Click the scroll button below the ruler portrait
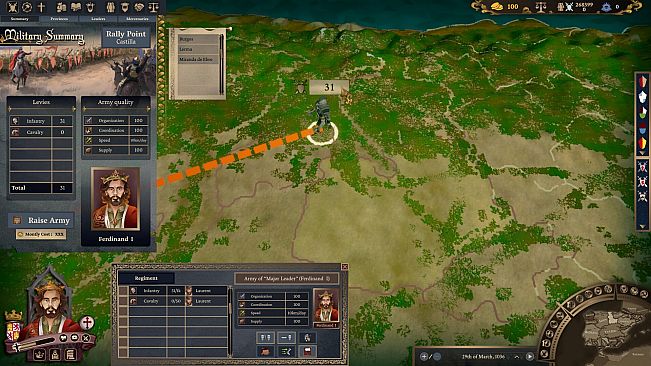 [x=71, y=354]
